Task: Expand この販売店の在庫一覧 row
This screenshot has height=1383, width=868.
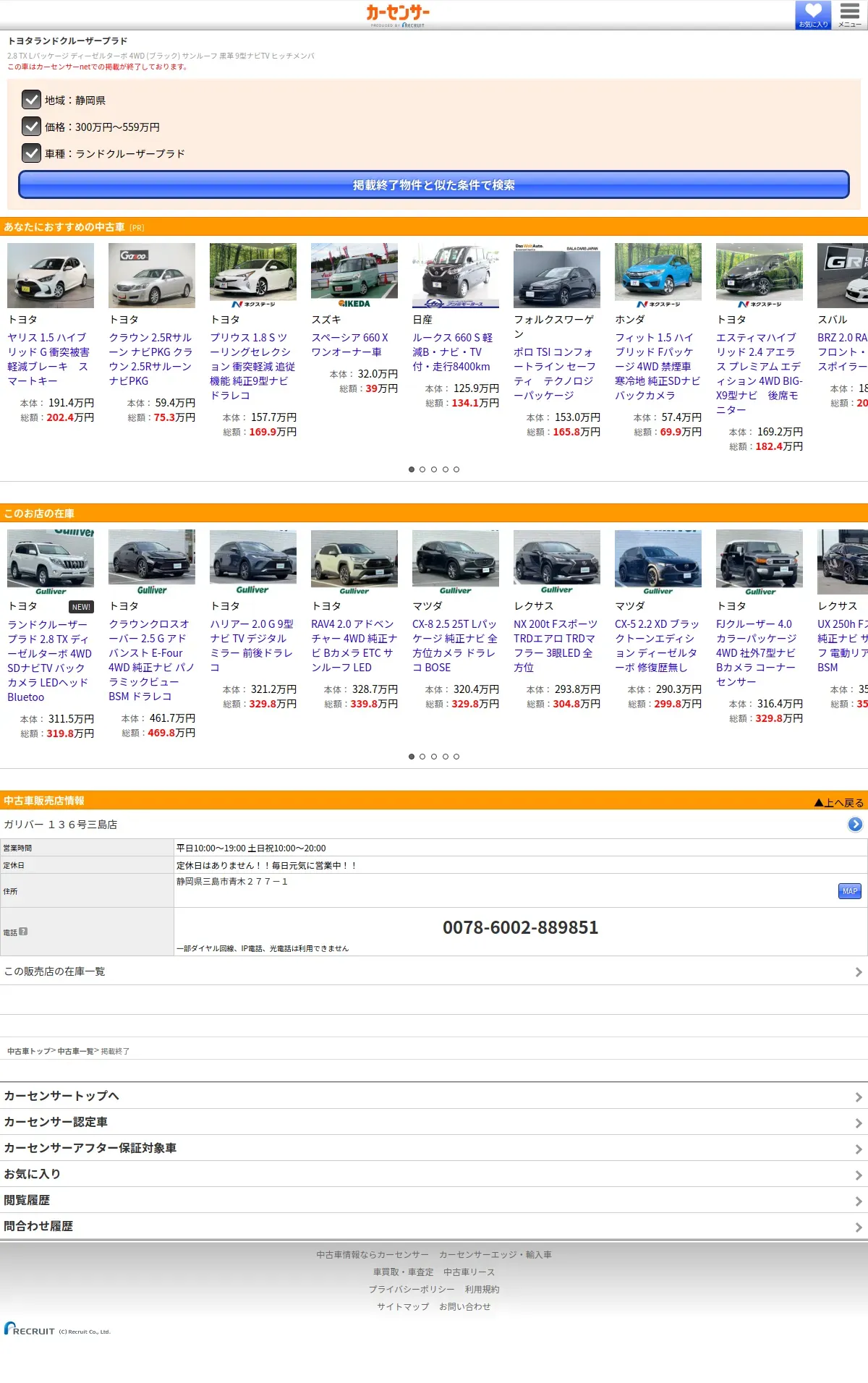Action: [434, 971]
